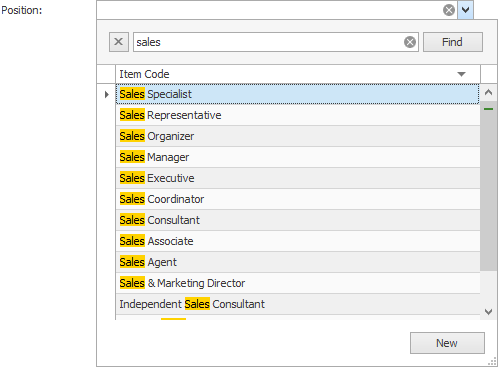Click the scrollbar up arrow
Screen dimensions: 498x367
[488, 92]
